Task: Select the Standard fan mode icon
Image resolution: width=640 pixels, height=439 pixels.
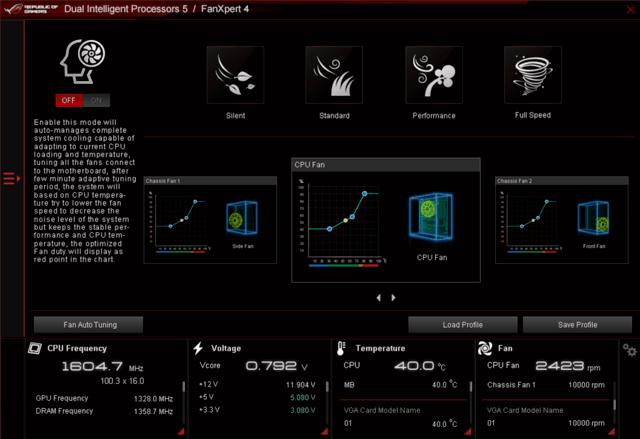Action: (x=334, y=75)
